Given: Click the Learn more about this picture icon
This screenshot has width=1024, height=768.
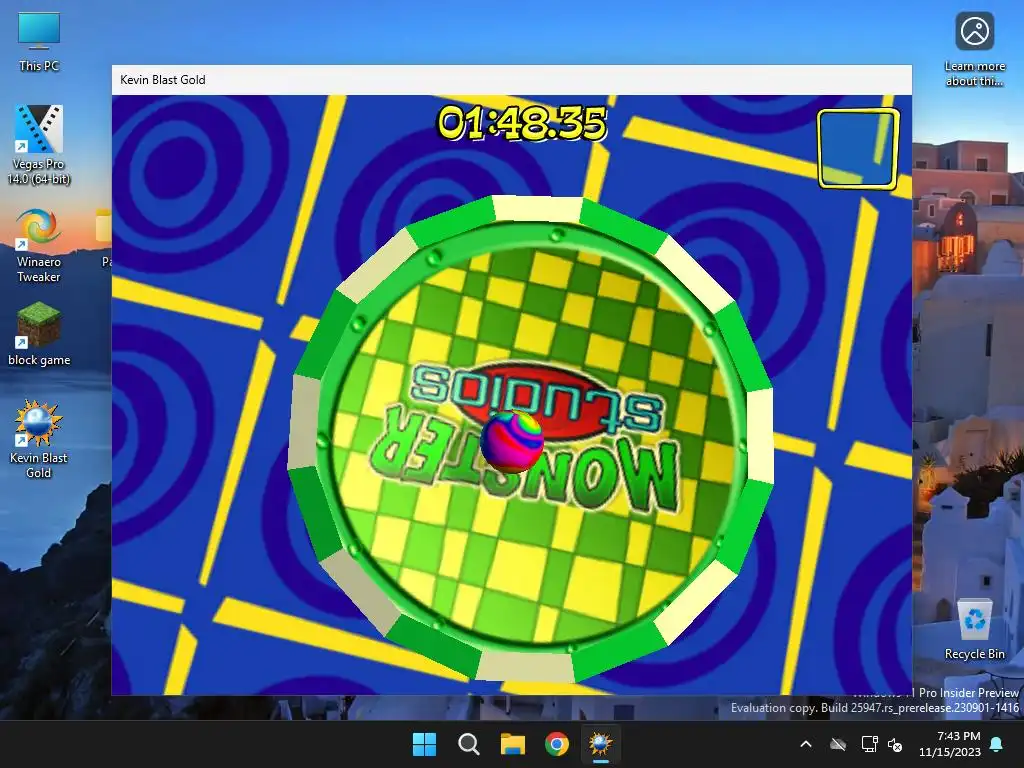Looking at the screenshot, I should 974,50.
